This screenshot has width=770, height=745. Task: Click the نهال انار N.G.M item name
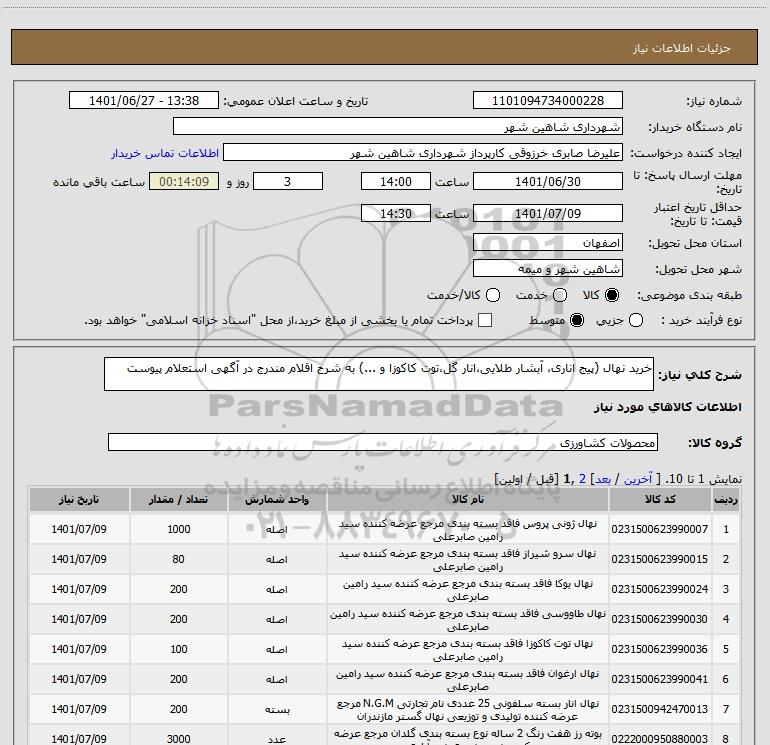coord(468,710)
